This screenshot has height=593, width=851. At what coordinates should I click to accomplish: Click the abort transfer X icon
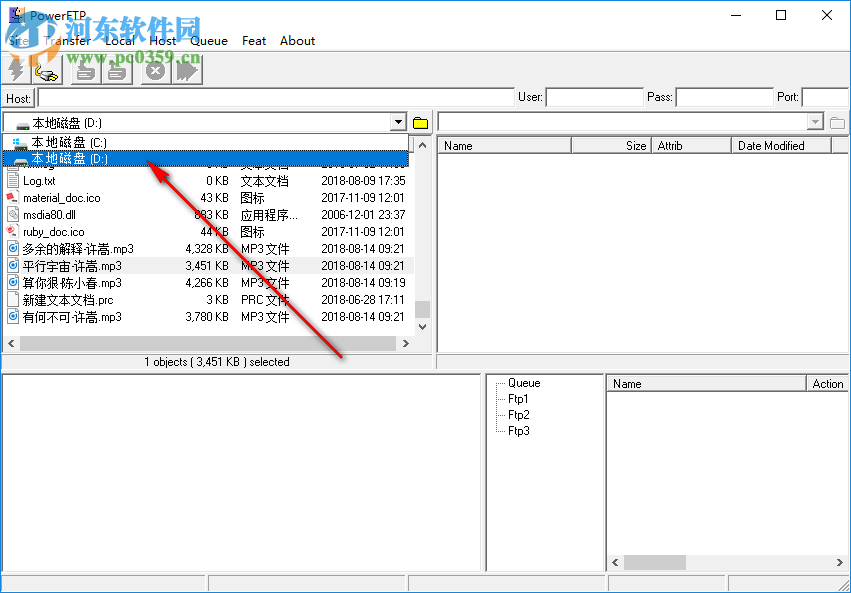[x=155, y=71]
